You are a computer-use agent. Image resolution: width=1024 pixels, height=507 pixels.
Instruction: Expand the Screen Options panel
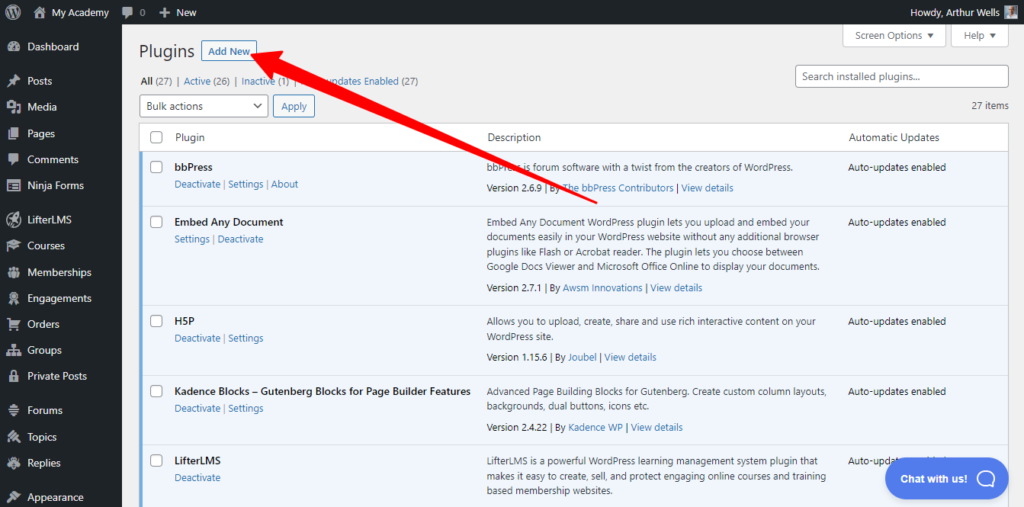[x=894, y=36]
